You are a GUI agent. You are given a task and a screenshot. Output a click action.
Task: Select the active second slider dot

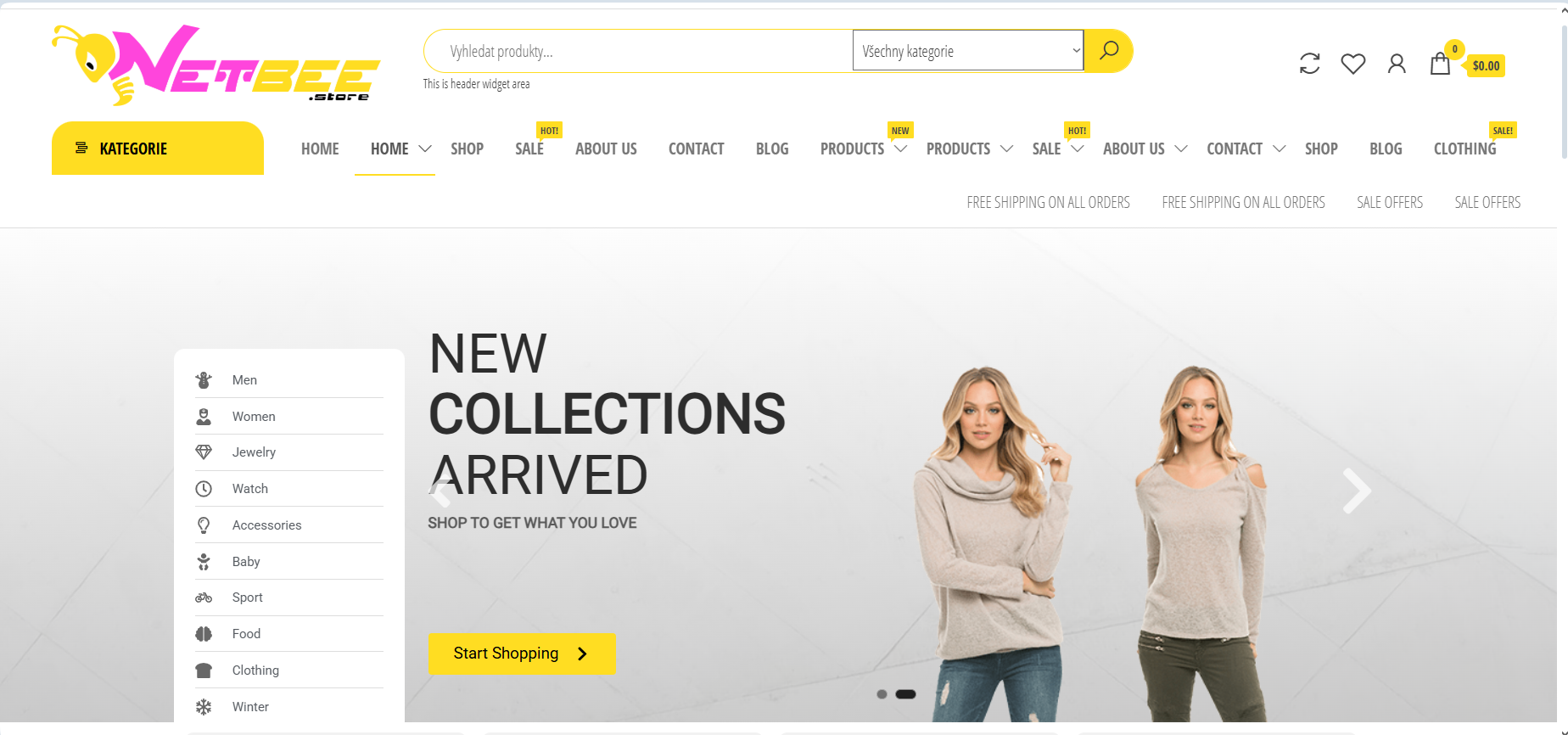point(905,694)
